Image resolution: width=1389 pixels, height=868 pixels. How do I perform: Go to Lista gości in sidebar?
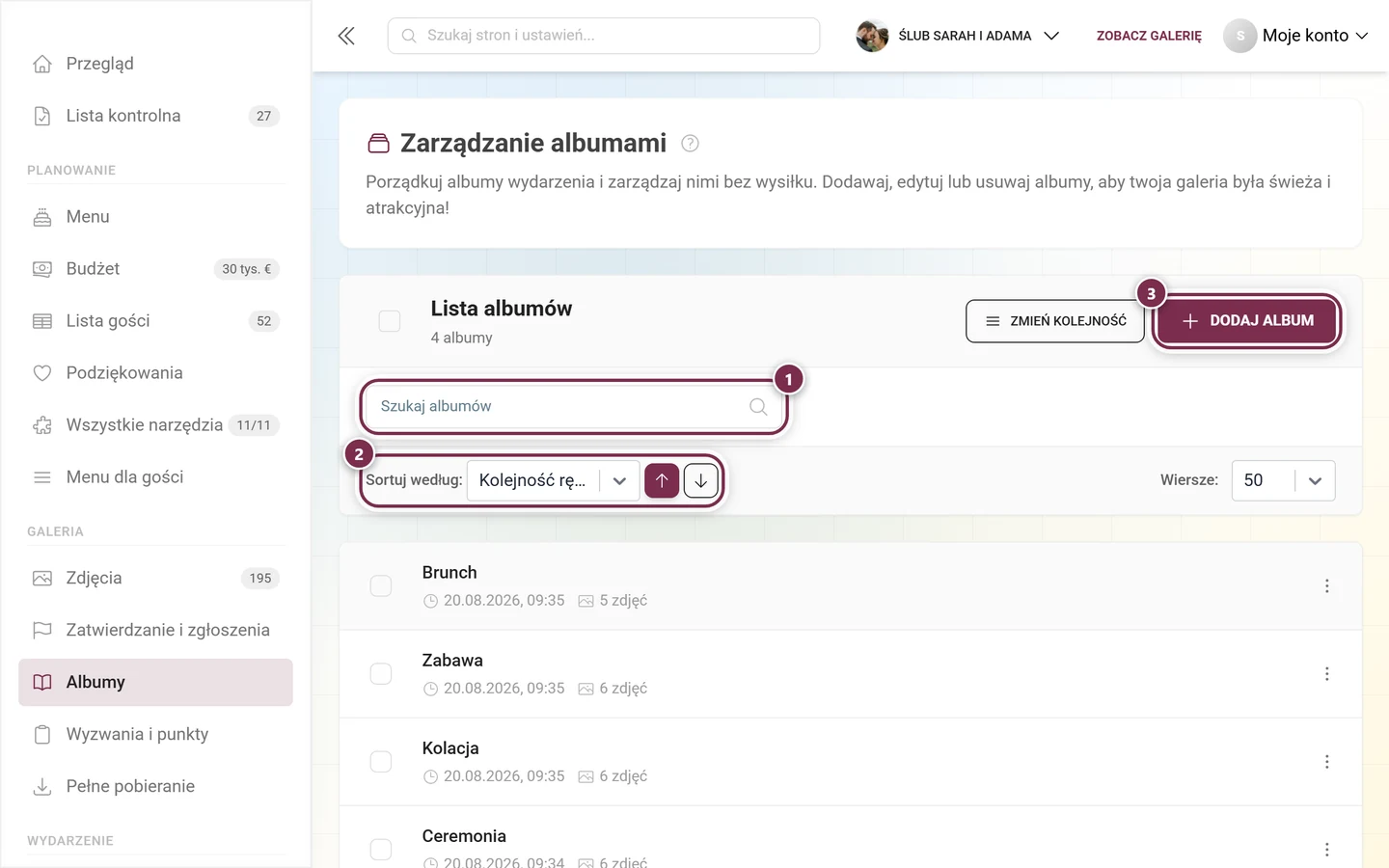[155, 321]
